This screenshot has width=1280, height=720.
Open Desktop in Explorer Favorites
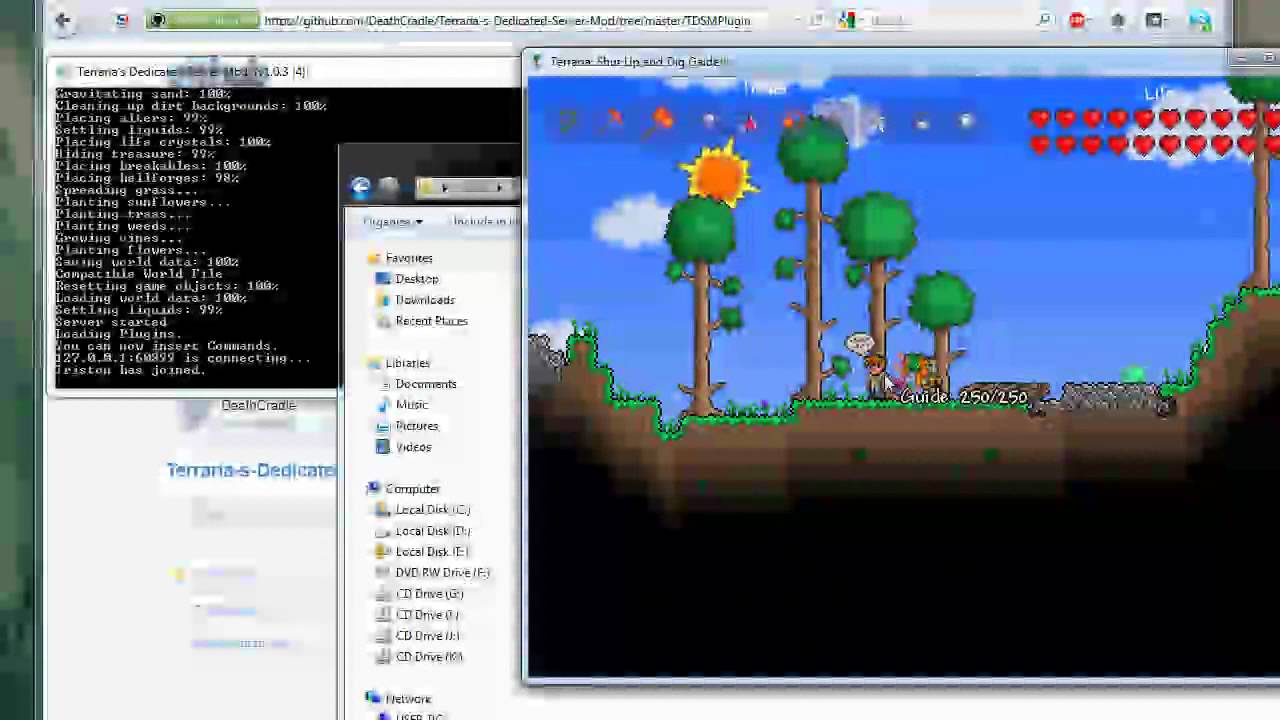click(416, 279)
